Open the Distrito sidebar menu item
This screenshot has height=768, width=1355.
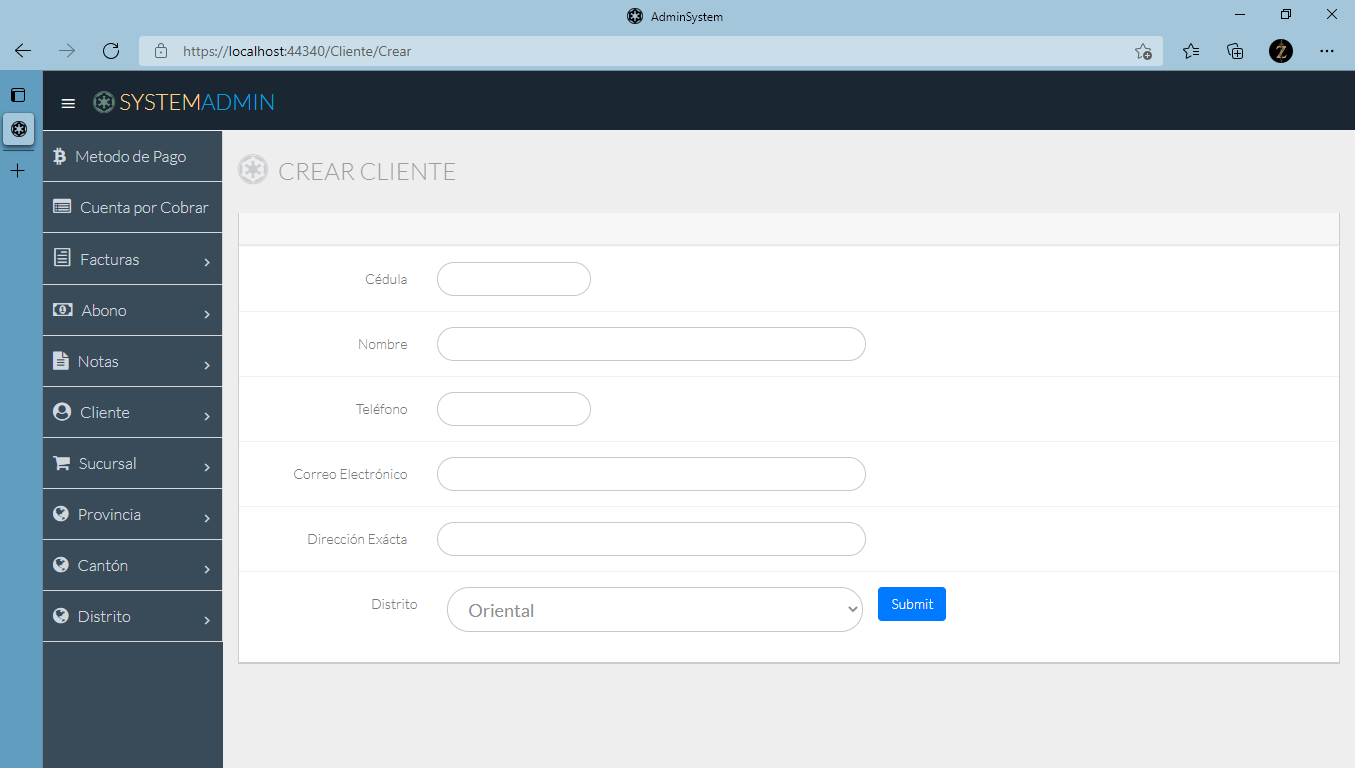(x=104, y=616)
